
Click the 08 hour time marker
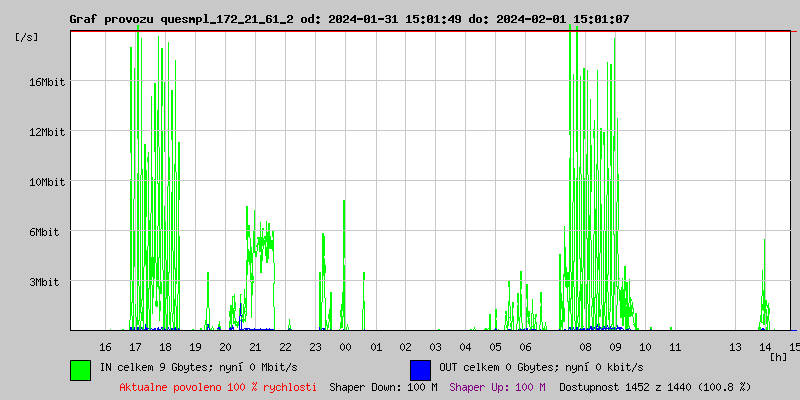(x=585, y=347)
